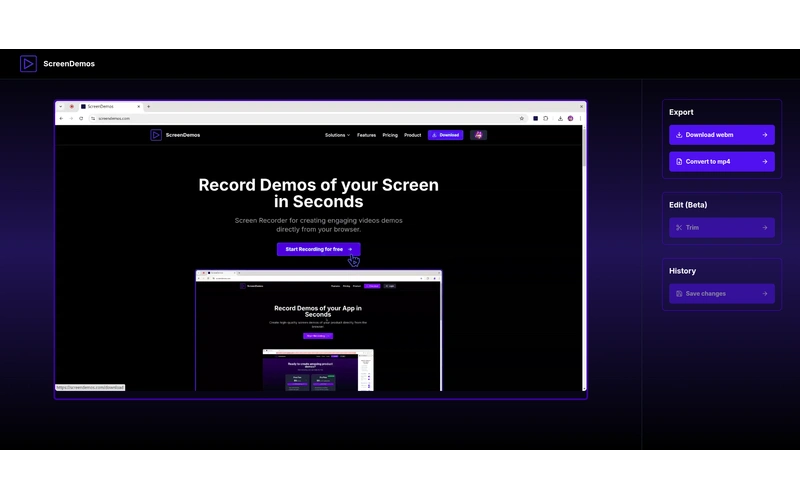Click the screendemos.com address bar

308,118
